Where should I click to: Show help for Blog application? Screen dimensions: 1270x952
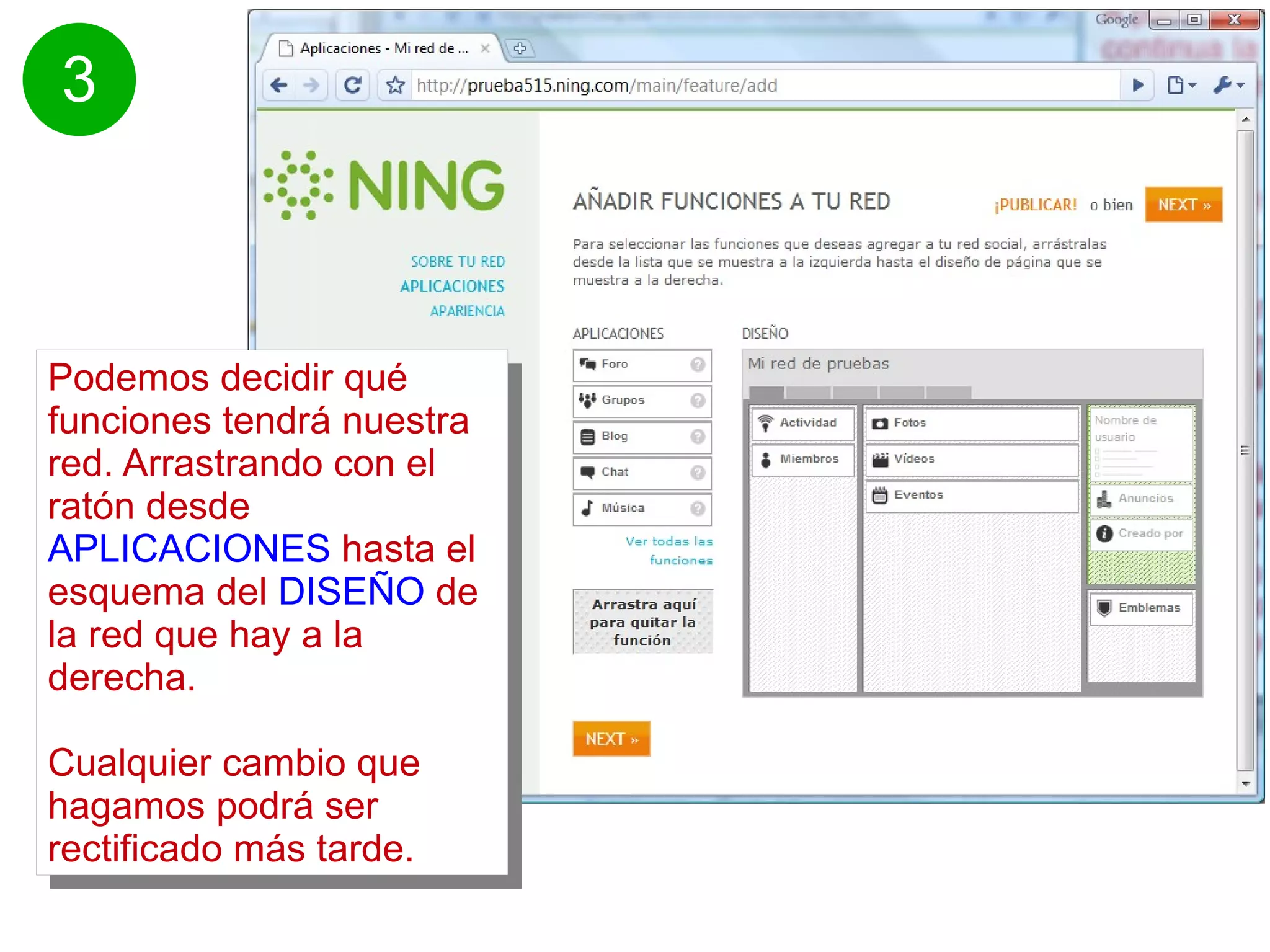click(x=698, y=437)
